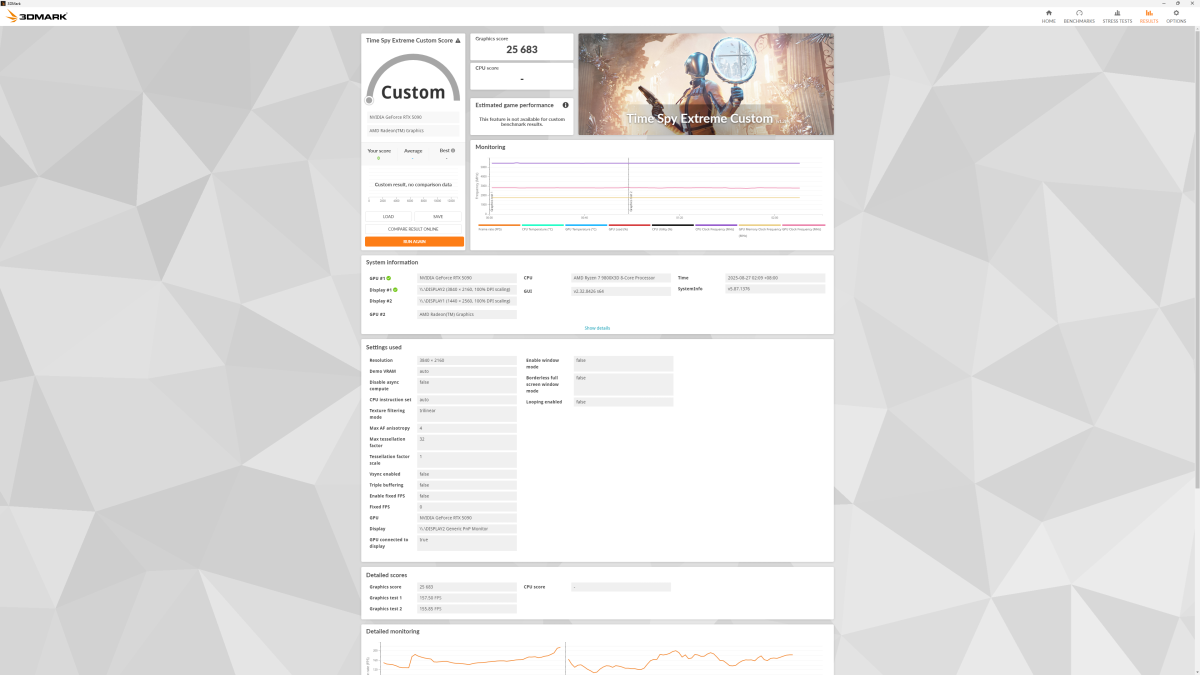Click green check icon beside GPU #1
Viewport: 1200px width, 675px height.
pyautogui.click(x=388, y=277)
